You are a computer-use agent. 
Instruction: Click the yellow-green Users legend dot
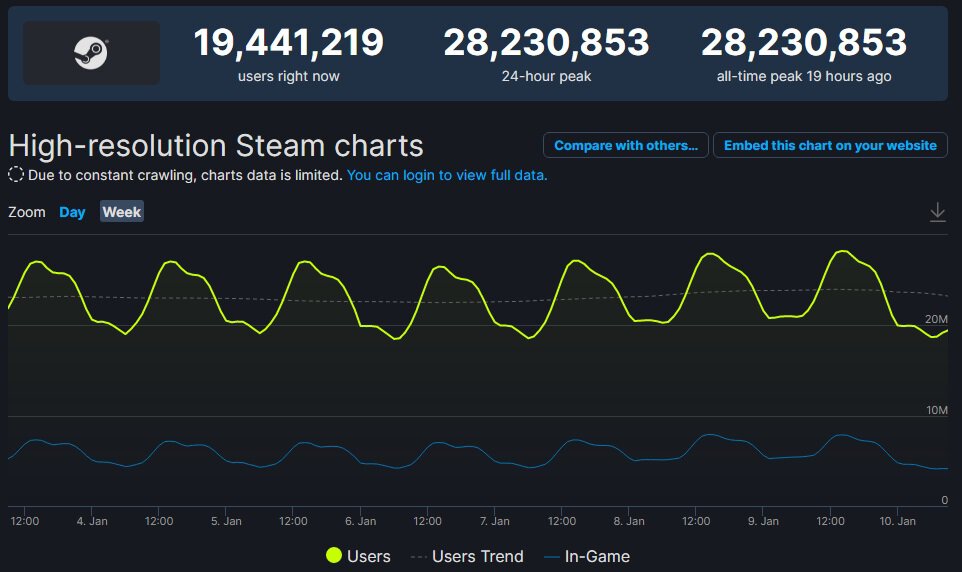(x=334, y=555)
